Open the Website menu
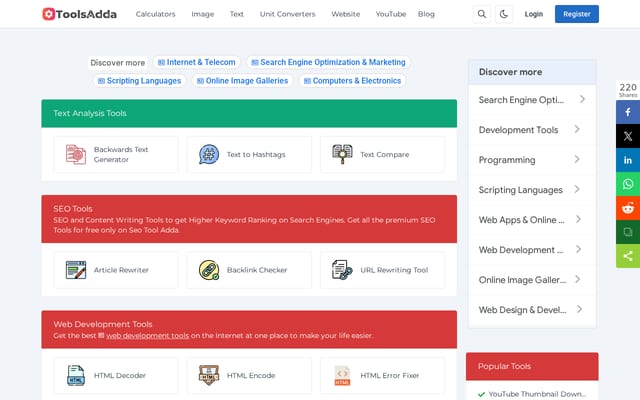This screenshot has height=400, width=640. point(346,14)
